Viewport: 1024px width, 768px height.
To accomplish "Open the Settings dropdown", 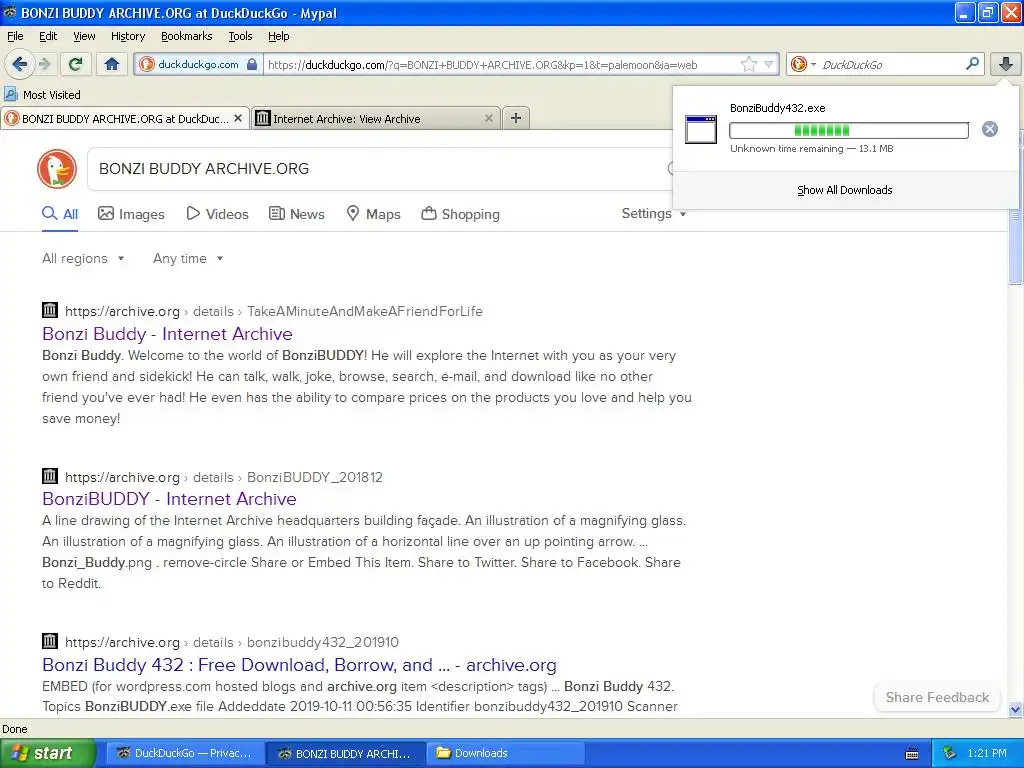I will click(x=654, y=214).
